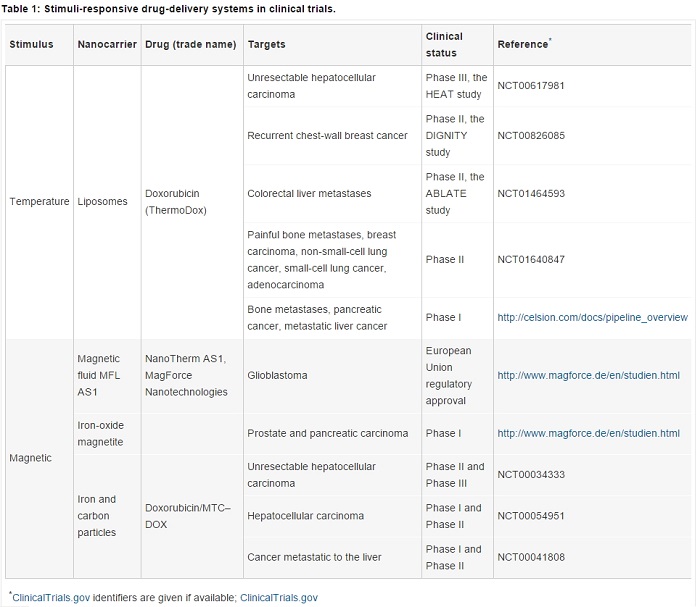Select the NCT01464593 reference identifier

(531, 193)
